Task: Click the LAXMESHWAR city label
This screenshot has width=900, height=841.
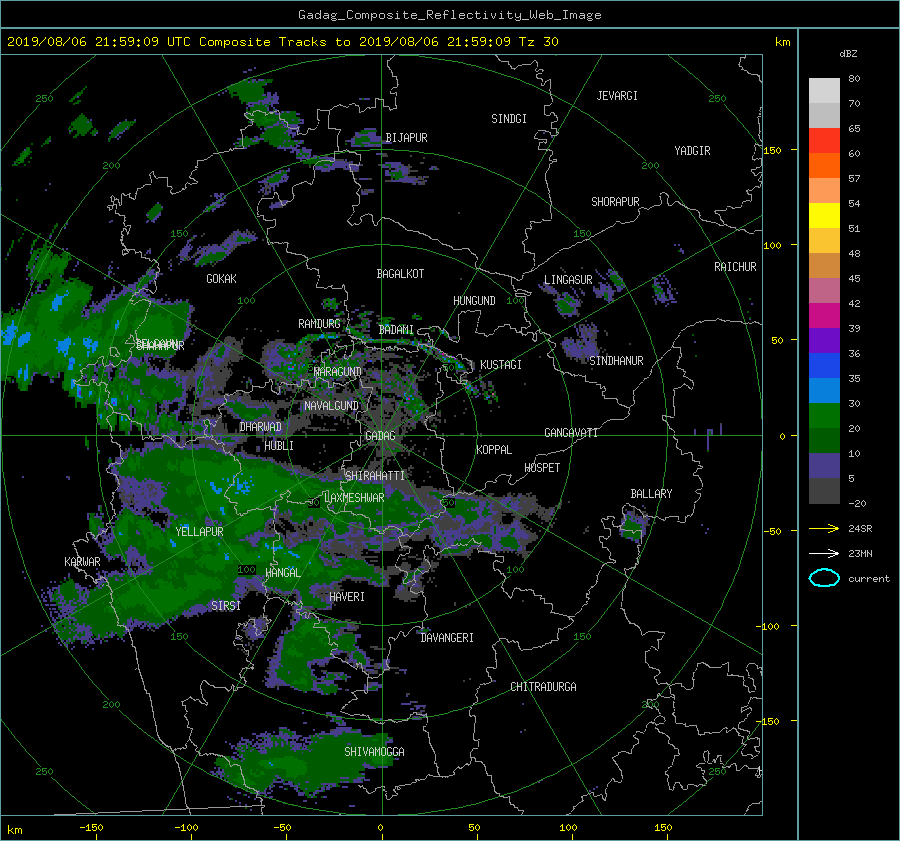Action: pos(354,498)
